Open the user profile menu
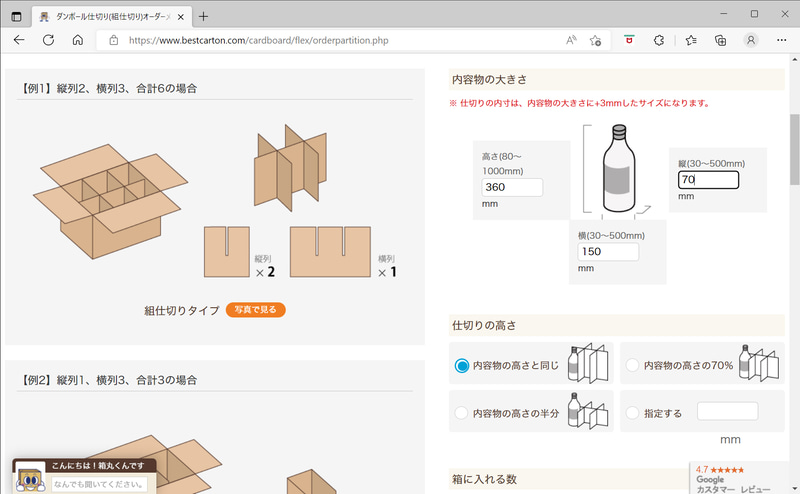 751,41
